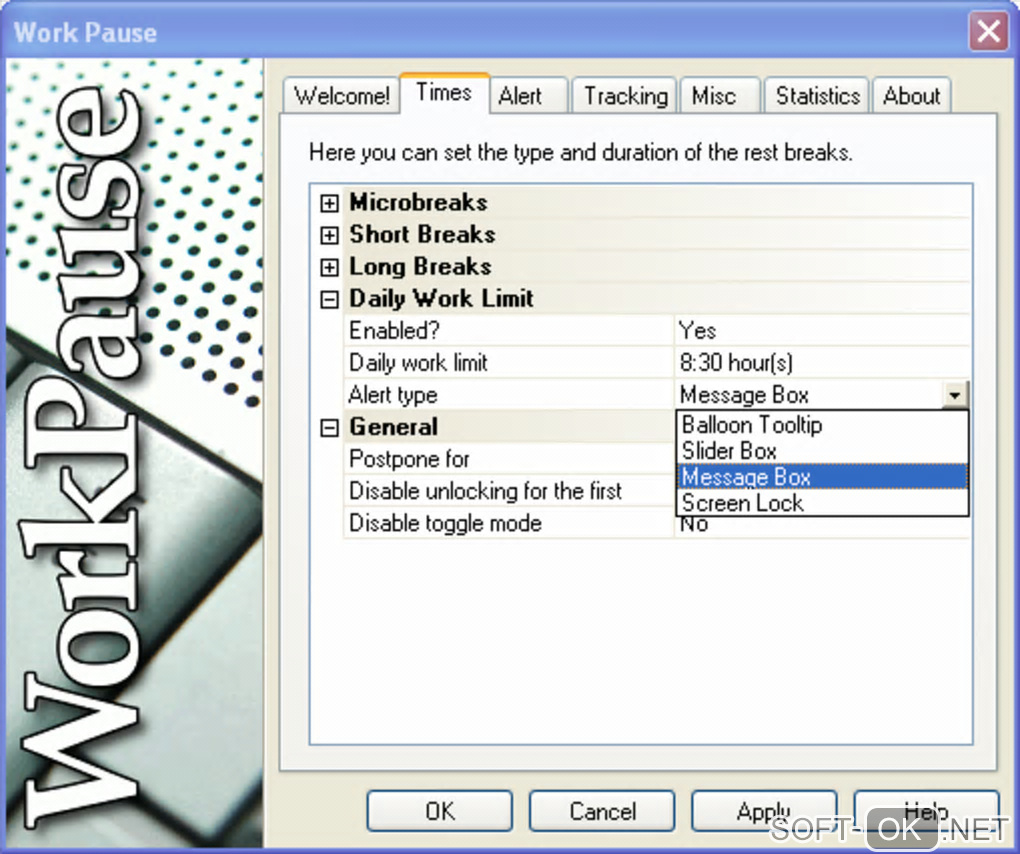Screen dimensions: 1020x854
Task: Click the Enabled? Yes value
Action: click(x=822, y=330)
